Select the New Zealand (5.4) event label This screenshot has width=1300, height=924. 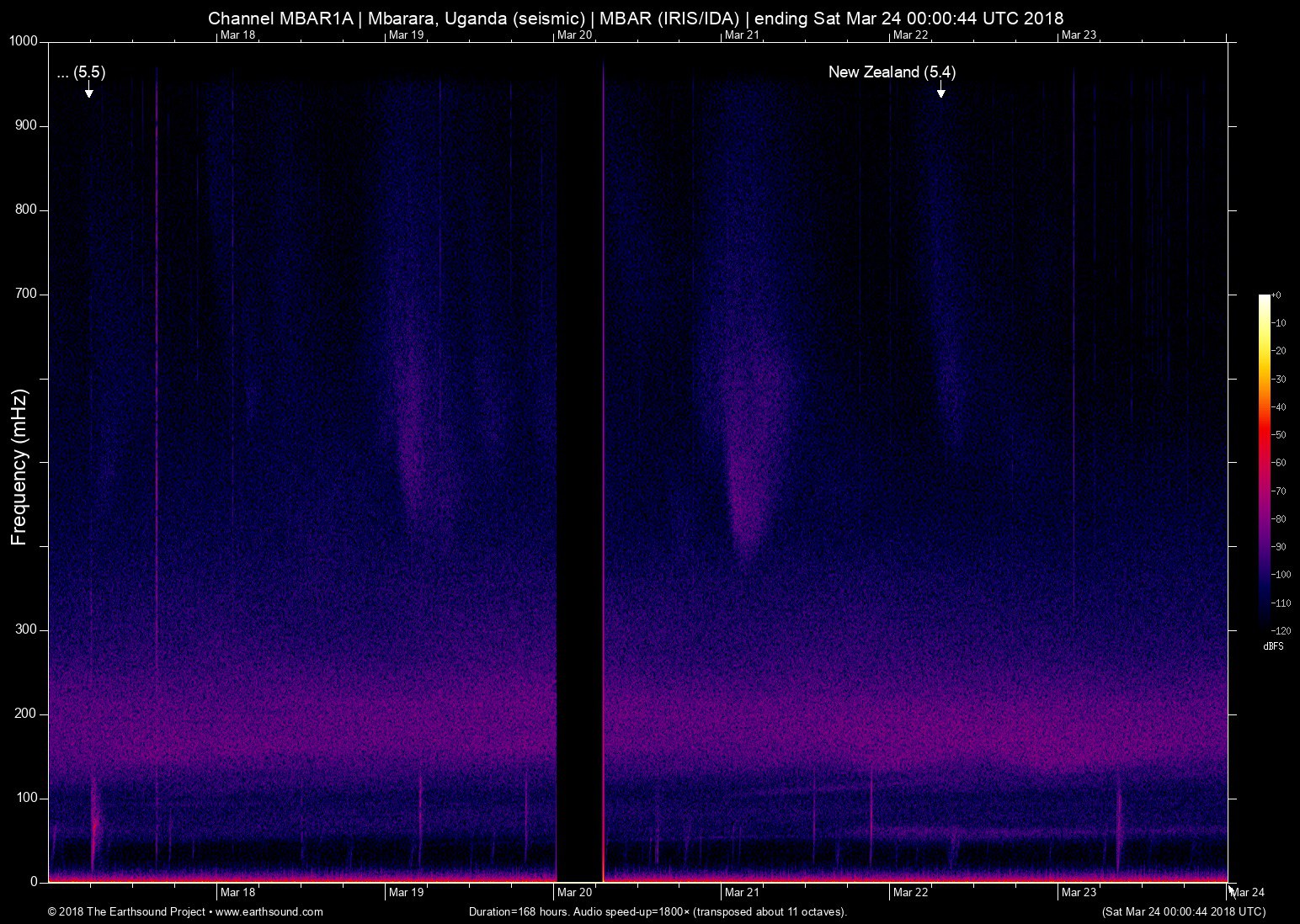(x=892, y=72)
